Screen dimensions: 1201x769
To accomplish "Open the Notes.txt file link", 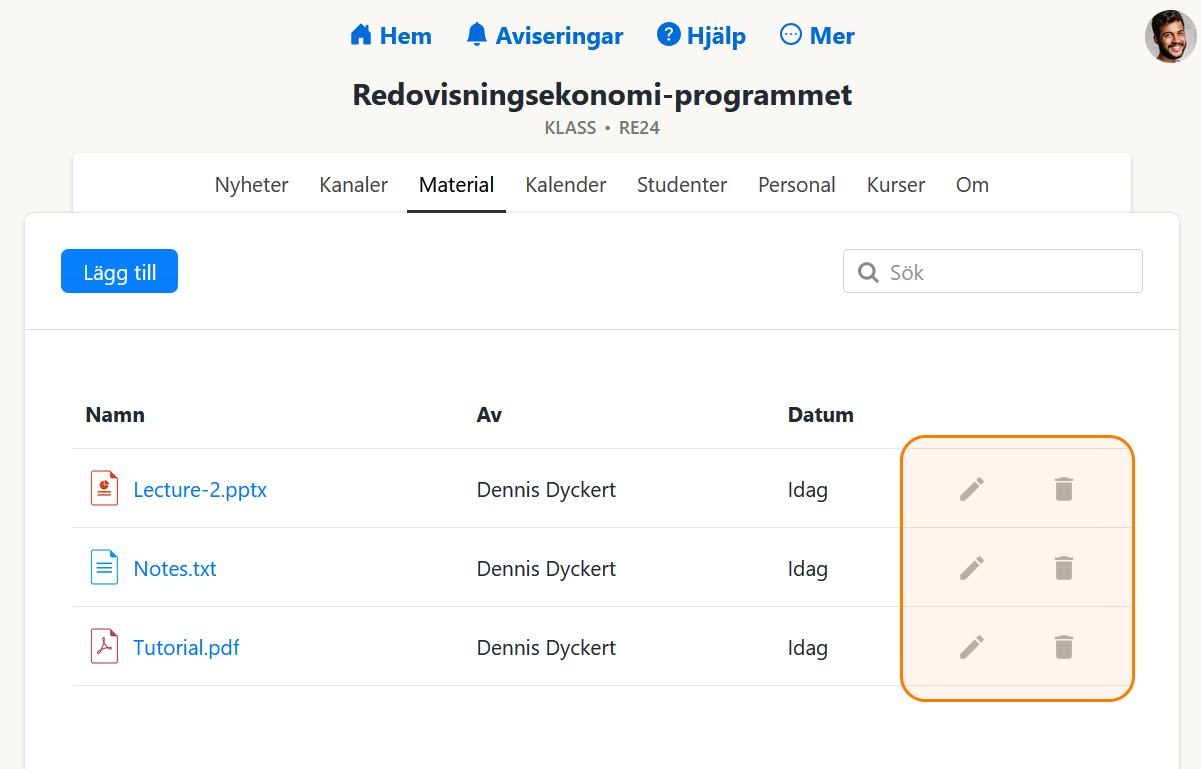I will pos(175,568).
